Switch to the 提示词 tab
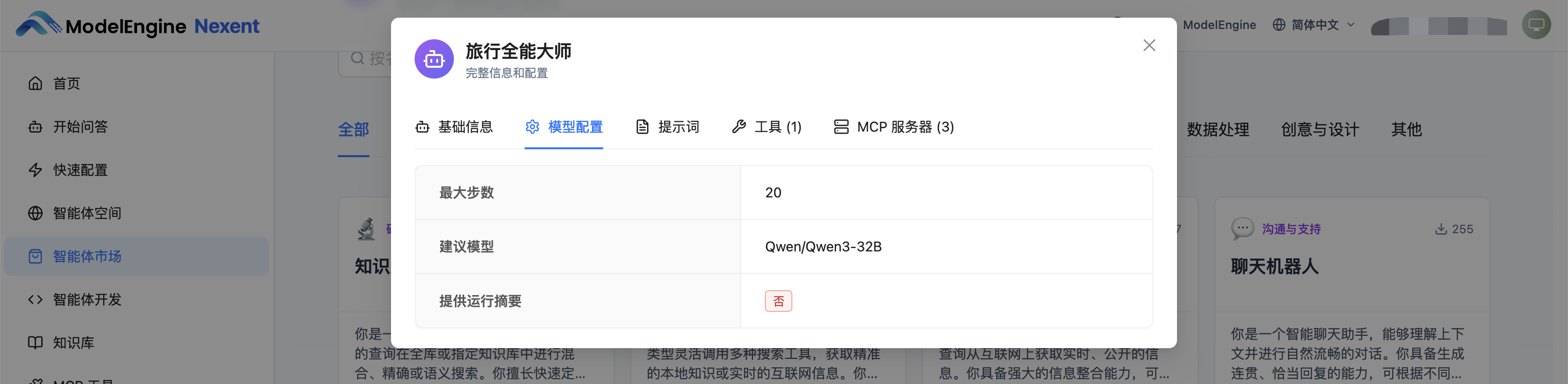Screen dimensions: 1568x384 (x=667, y=127)
